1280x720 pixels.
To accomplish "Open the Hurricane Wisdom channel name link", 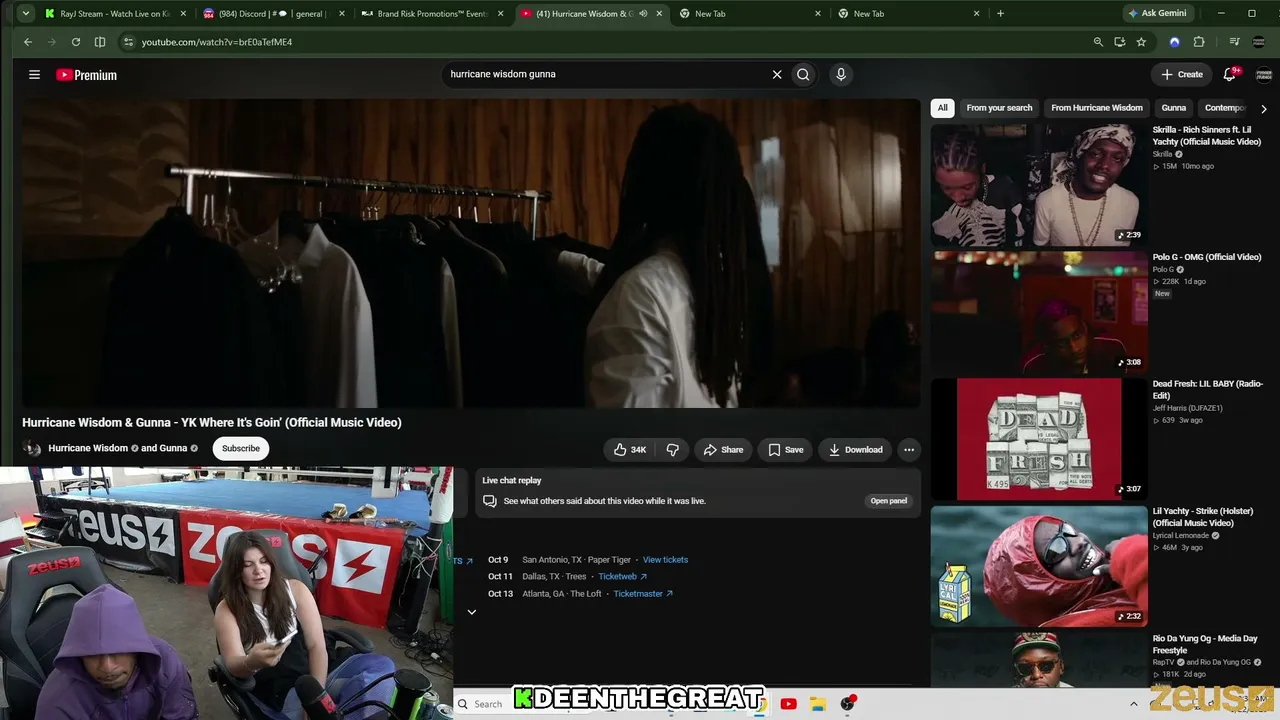I will coord(88,448).
